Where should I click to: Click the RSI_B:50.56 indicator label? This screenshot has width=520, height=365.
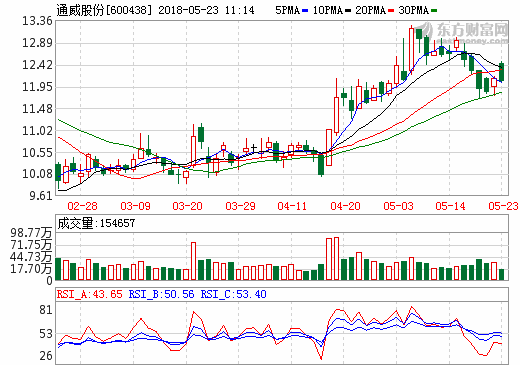click(161, 294)
